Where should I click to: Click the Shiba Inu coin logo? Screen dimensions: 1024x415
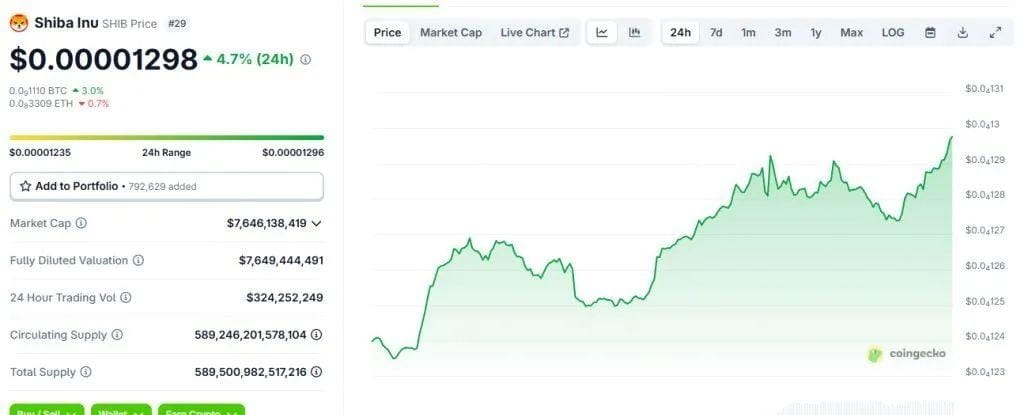point(19,24)
